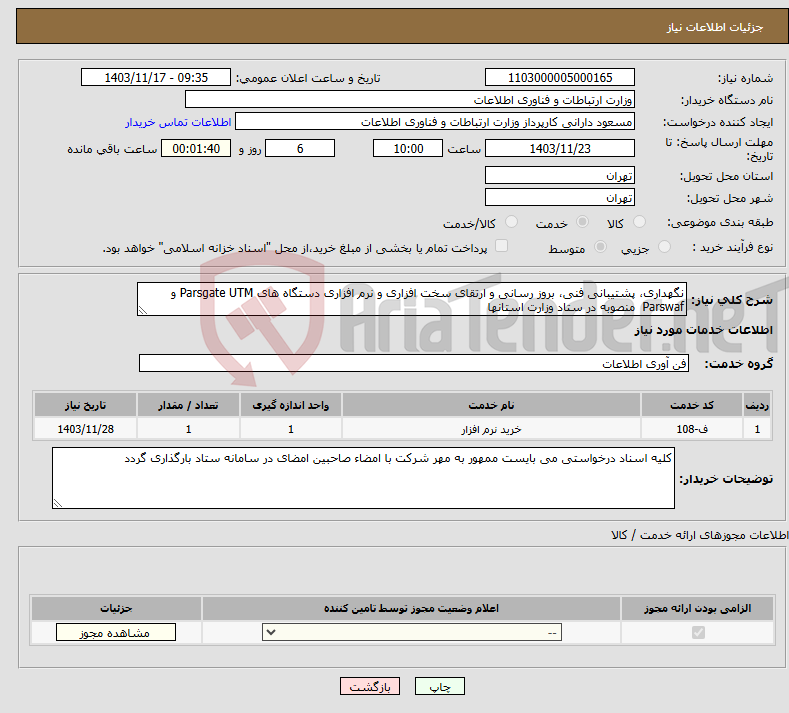This screenshot has height=713, width=789.
Task: Click اعلام وضعیت مجوز توسط تامین کننده header
Action: point(411,608)
